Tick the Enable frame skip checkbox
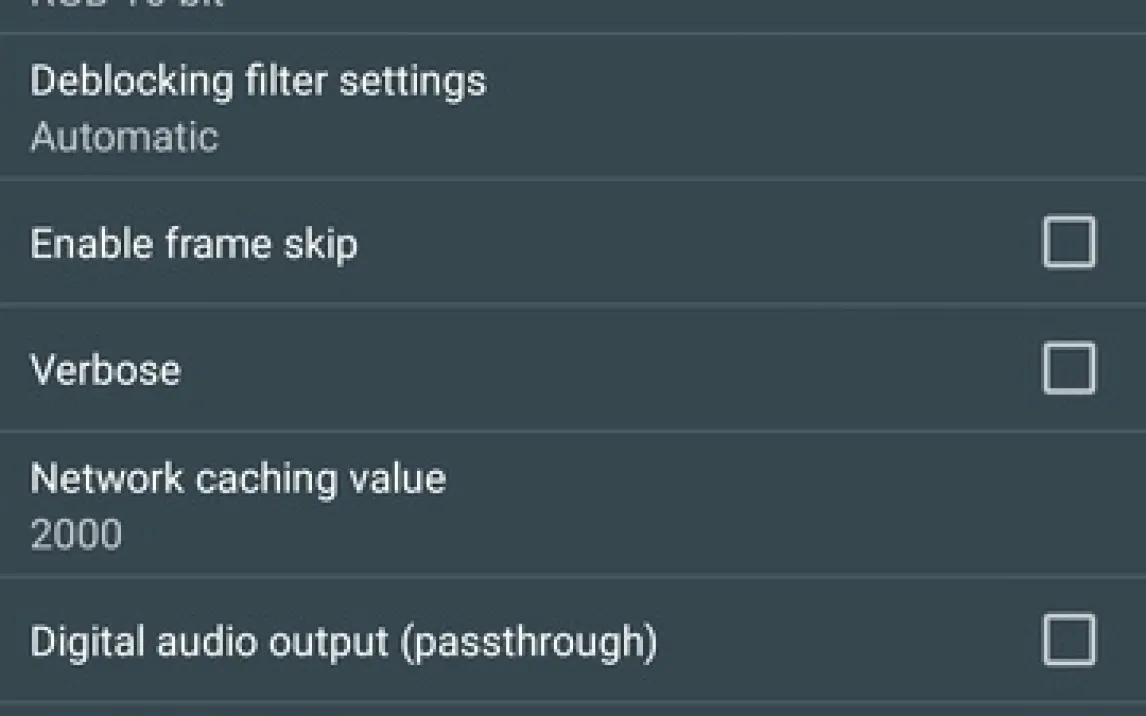This screenshot has width=1146, height=716. pyautogui.click(x=1069, y=242)
